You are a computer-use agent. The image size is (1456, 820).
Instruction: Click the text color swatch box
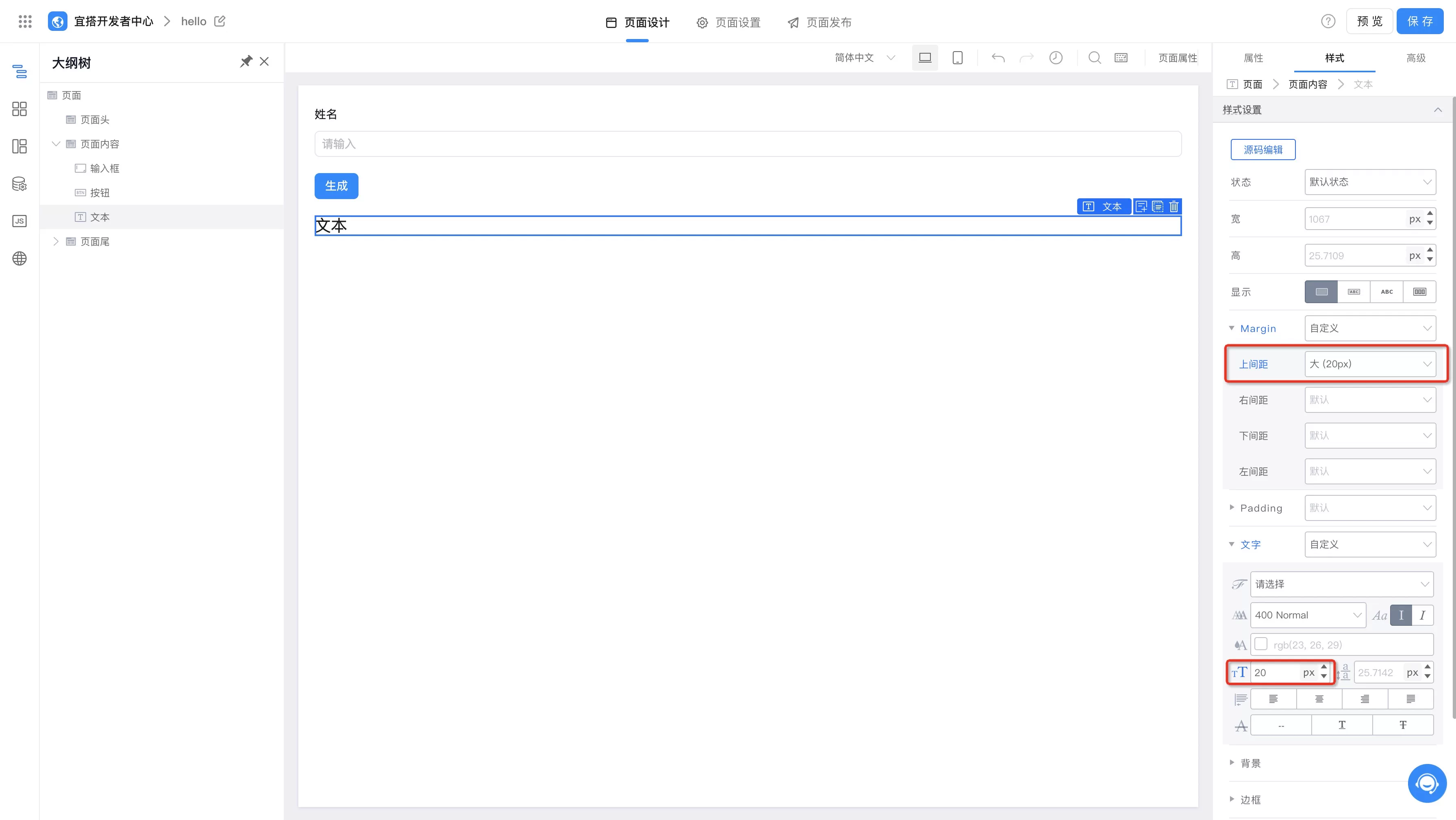(1260, 644)
